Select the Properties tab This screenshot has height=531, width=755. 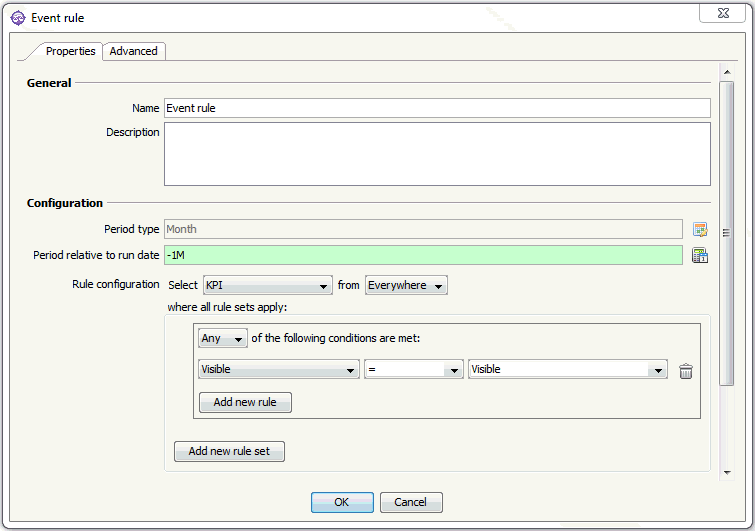coord(70,51)
